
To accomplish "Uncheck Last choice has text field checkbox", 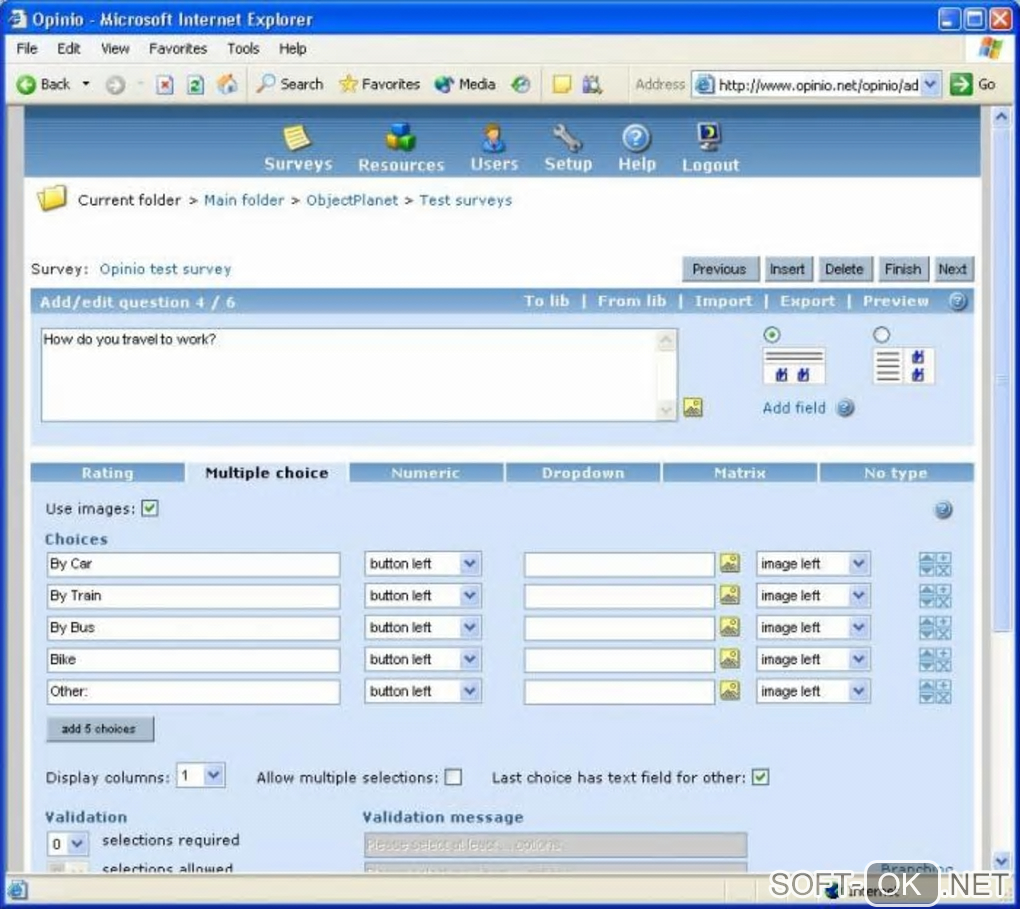I will coord(760,777).
